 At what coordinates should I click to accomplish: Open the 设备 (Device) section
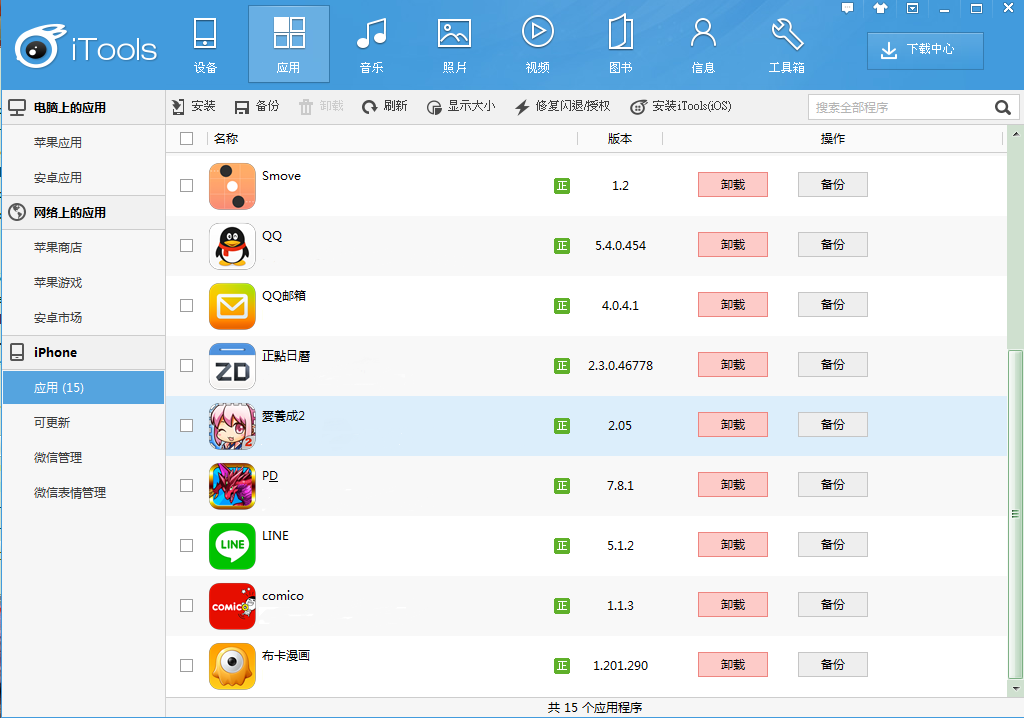click(205, 44)
